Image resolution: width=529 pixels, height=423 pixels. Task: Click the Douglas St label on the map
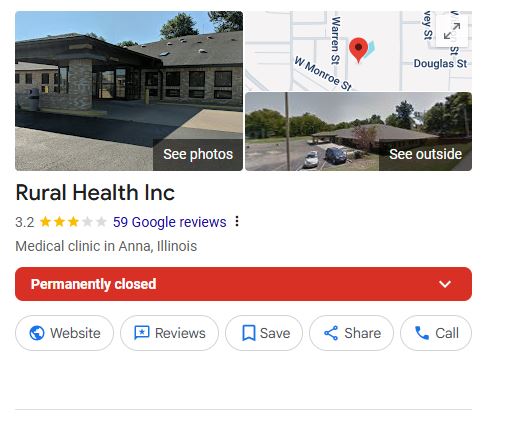tap(440, 63)
